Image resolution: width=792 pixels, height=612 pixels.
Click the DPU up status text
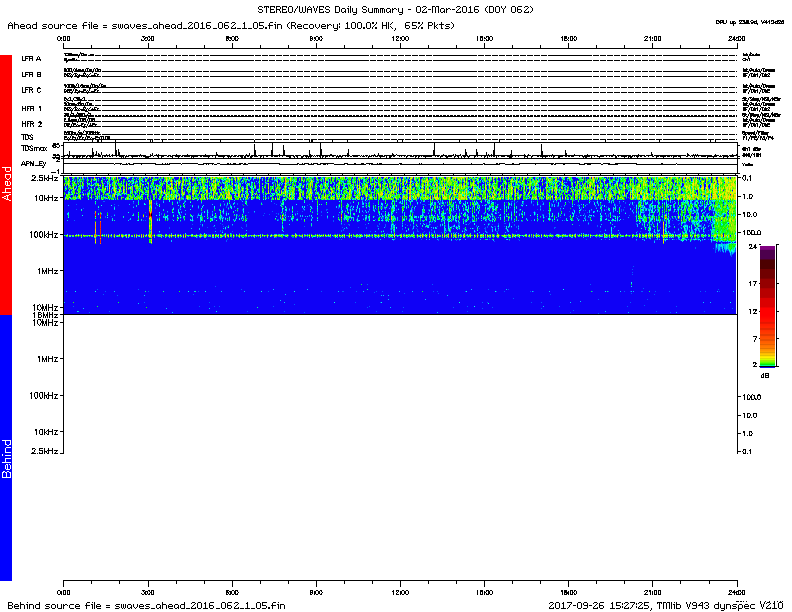pyautogui.click(x=750, y=21)
